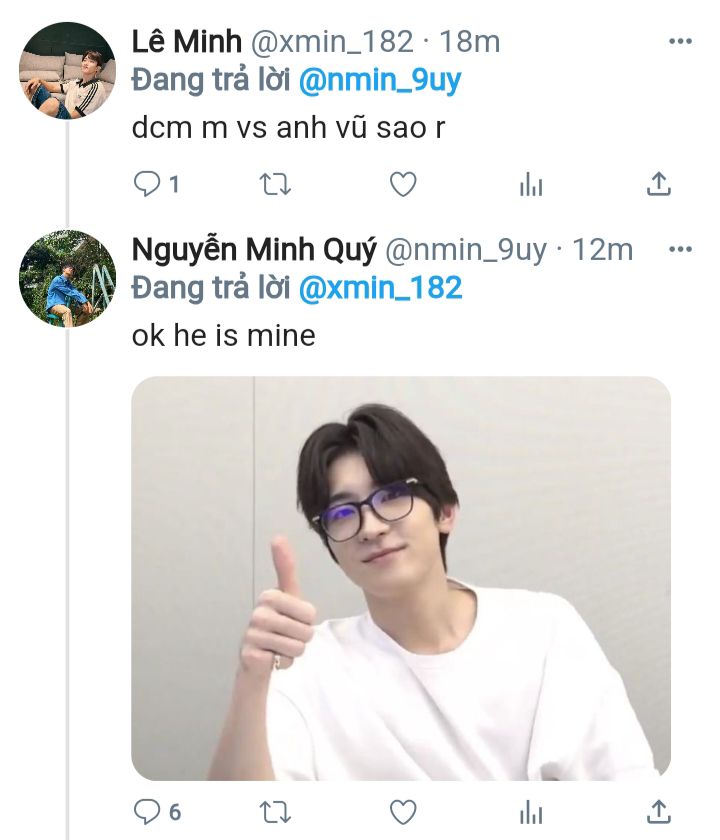Viewport: 720px width, 840px height.
Task: Expand the attached thumbs-up photo
Action: (x=401, y=578)
